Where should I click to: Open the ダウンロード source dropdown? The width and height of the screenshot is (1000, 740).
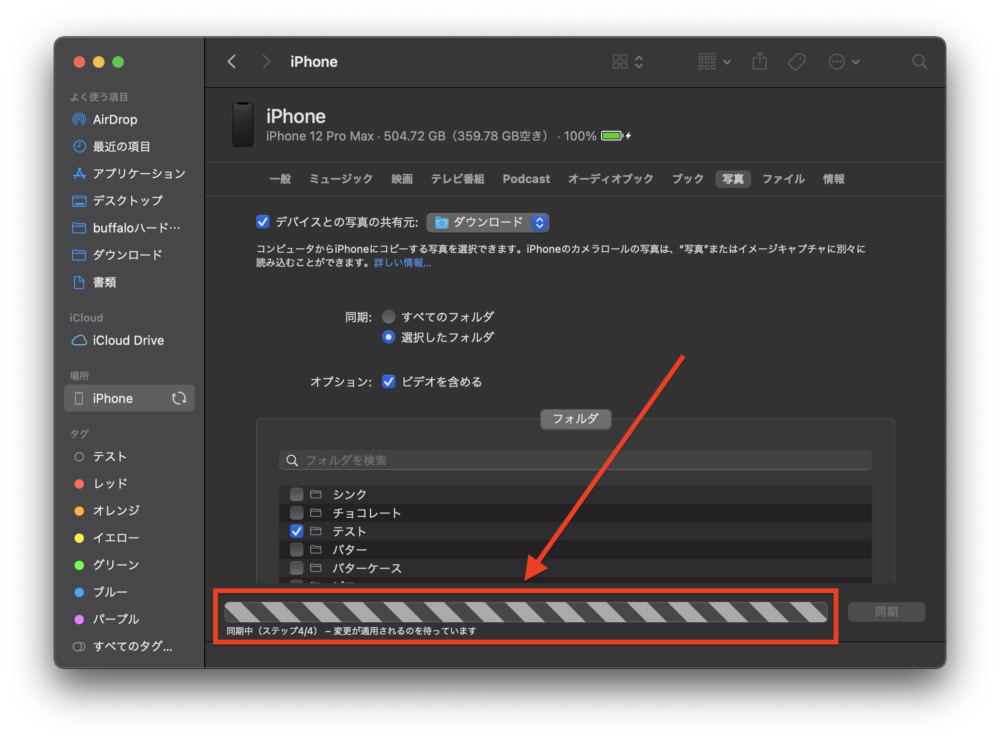[x=488, y=222]
